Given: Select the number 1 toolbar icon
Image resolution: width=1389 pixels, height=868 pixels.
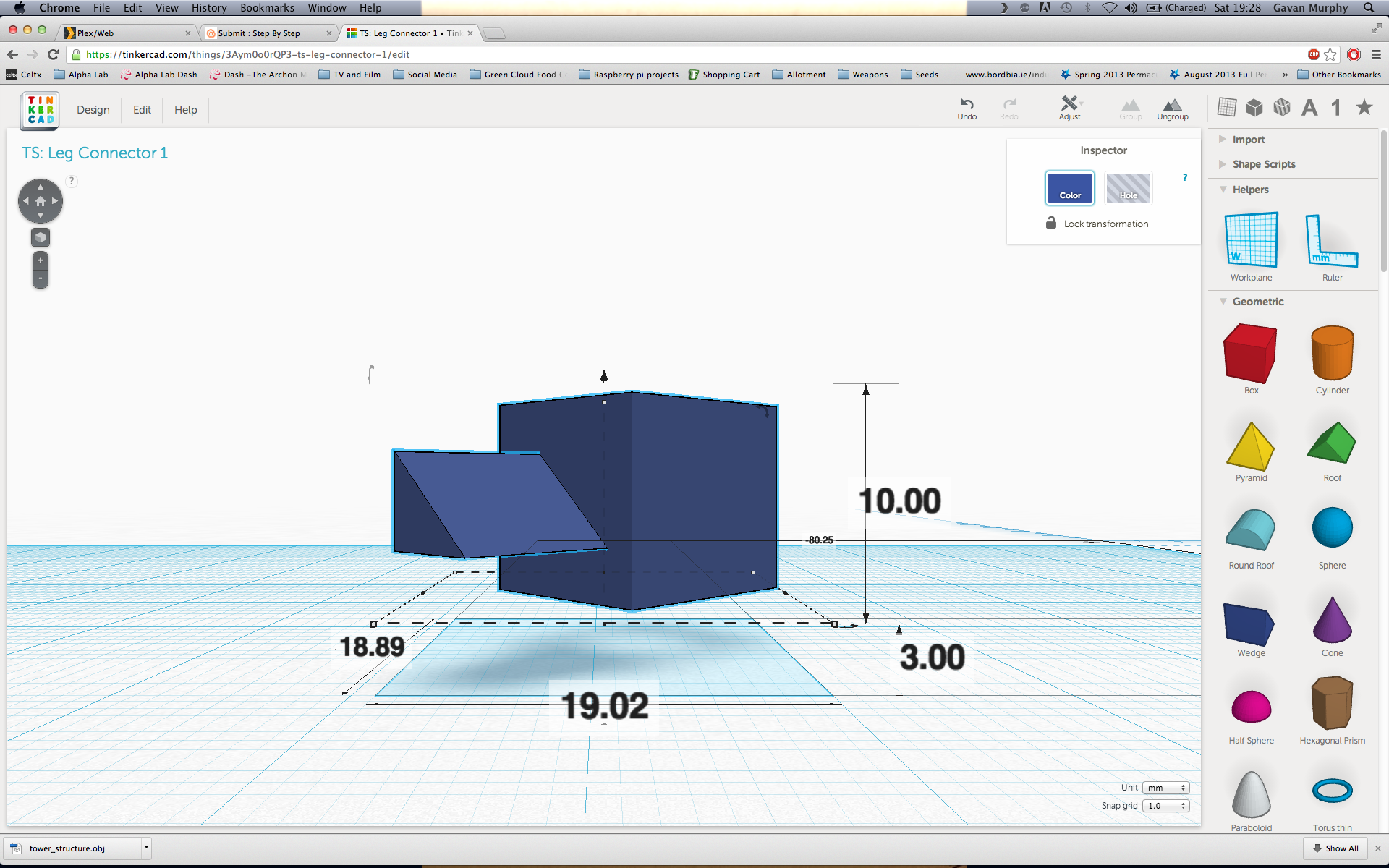Looking at the screenshot, I should point(1336,108).
